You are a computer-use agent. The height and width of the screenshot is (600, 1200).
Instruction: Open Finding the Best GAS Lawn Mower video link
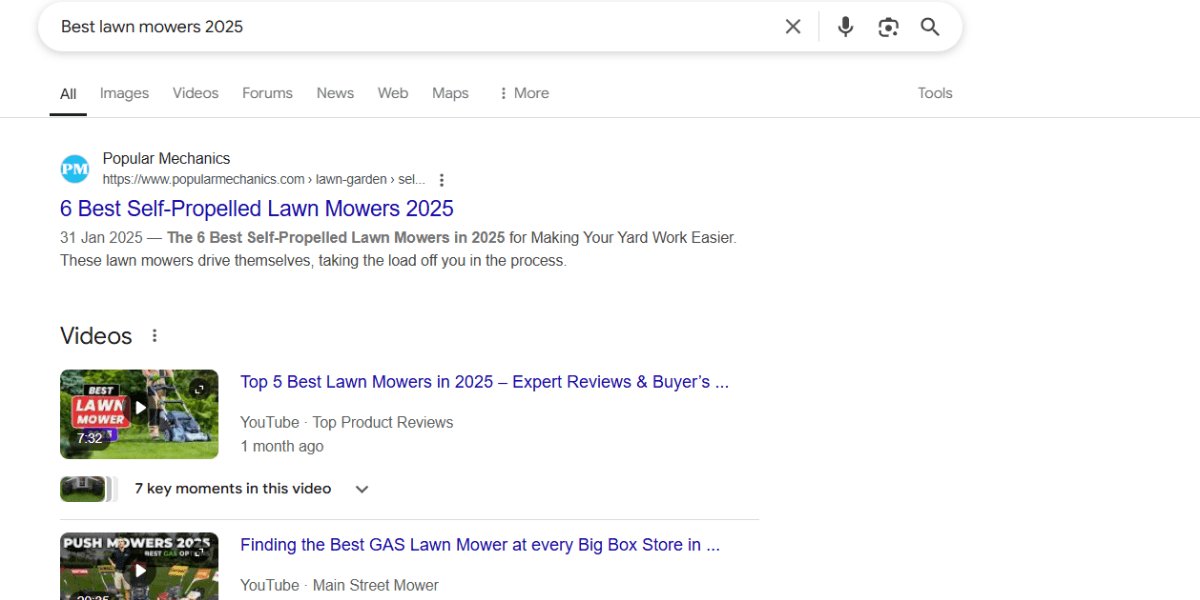point(480,545)
